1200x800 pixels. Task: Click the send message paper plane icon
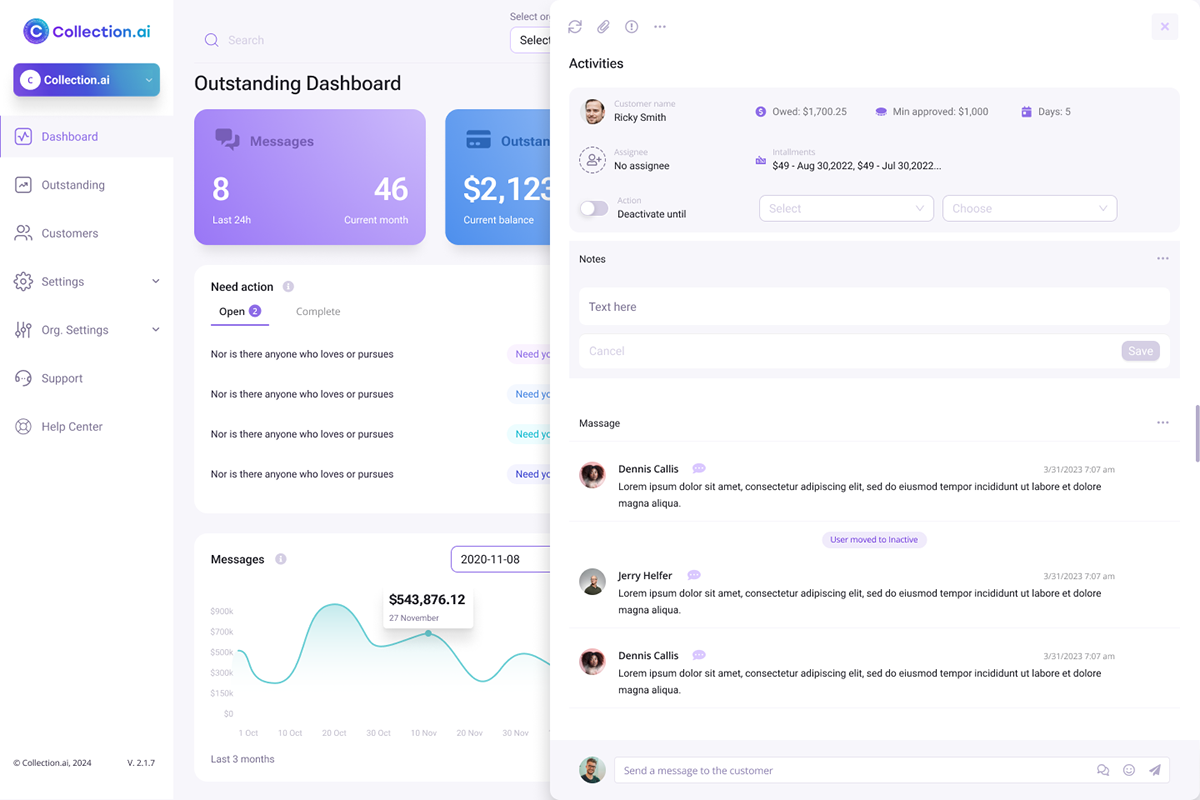[x=1155, y=770]
